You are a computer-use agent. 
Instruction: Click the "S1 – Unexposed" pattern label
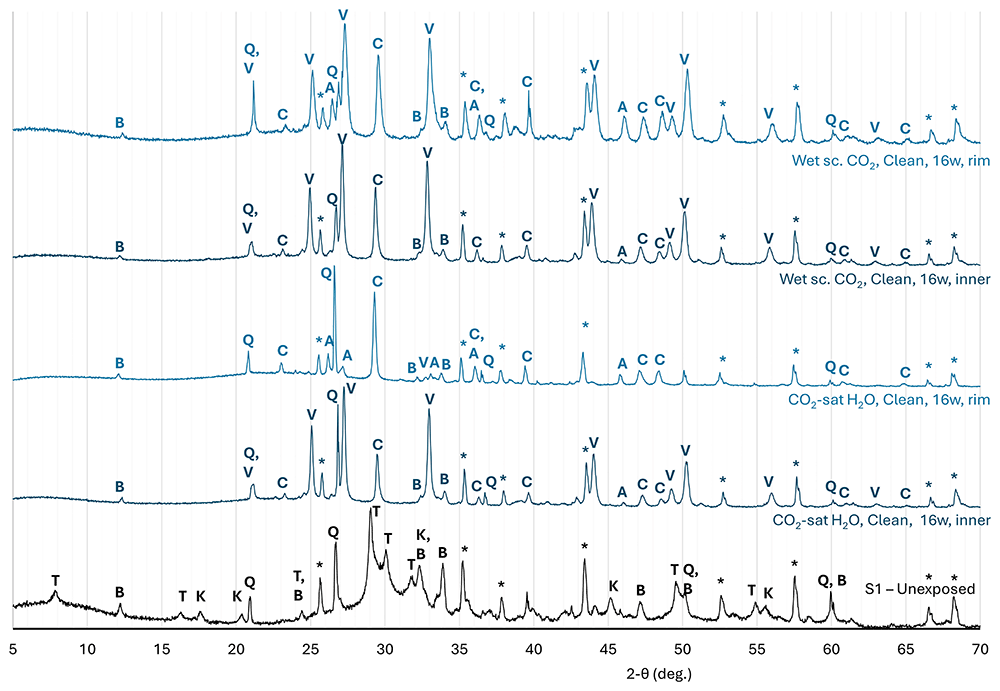[920, 588]
